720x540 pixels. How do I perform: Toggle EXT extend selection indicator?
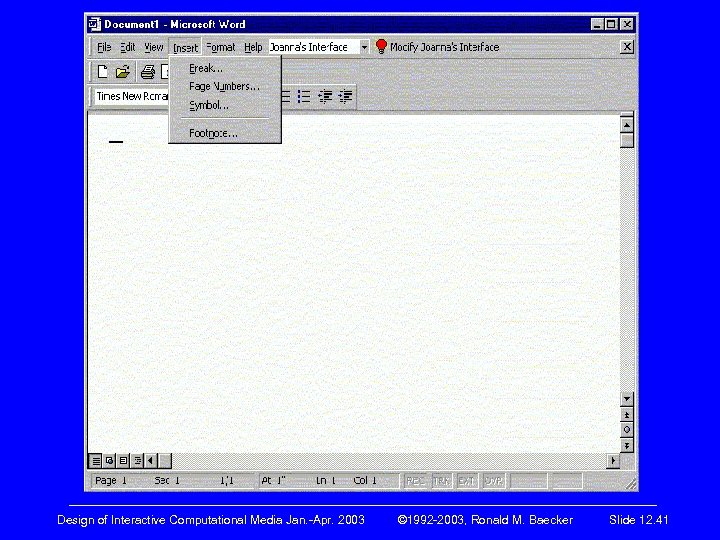click(467, 481)
